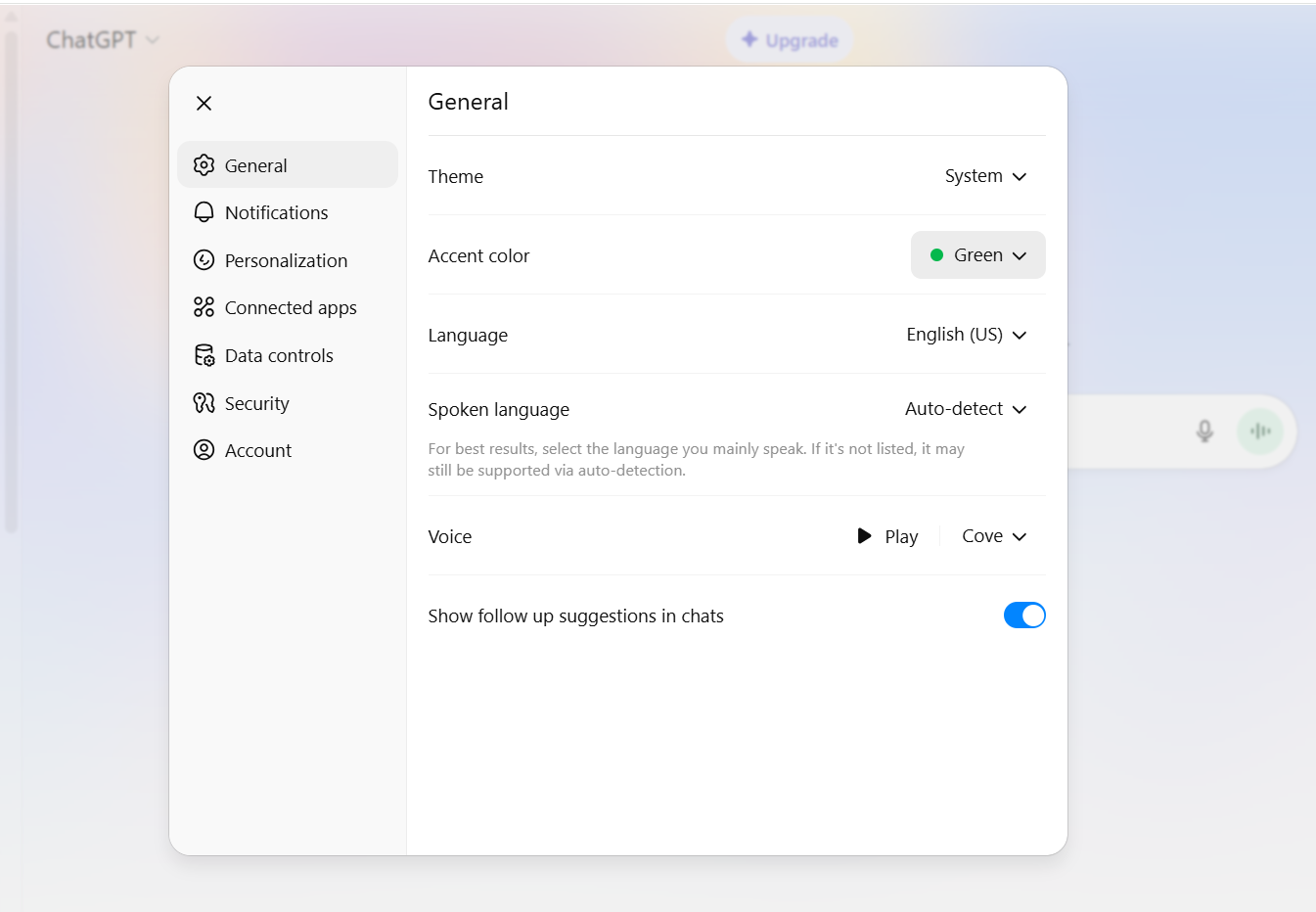
Task: Open the Voice dropdown showing Cove
Action: coord(994,536)
